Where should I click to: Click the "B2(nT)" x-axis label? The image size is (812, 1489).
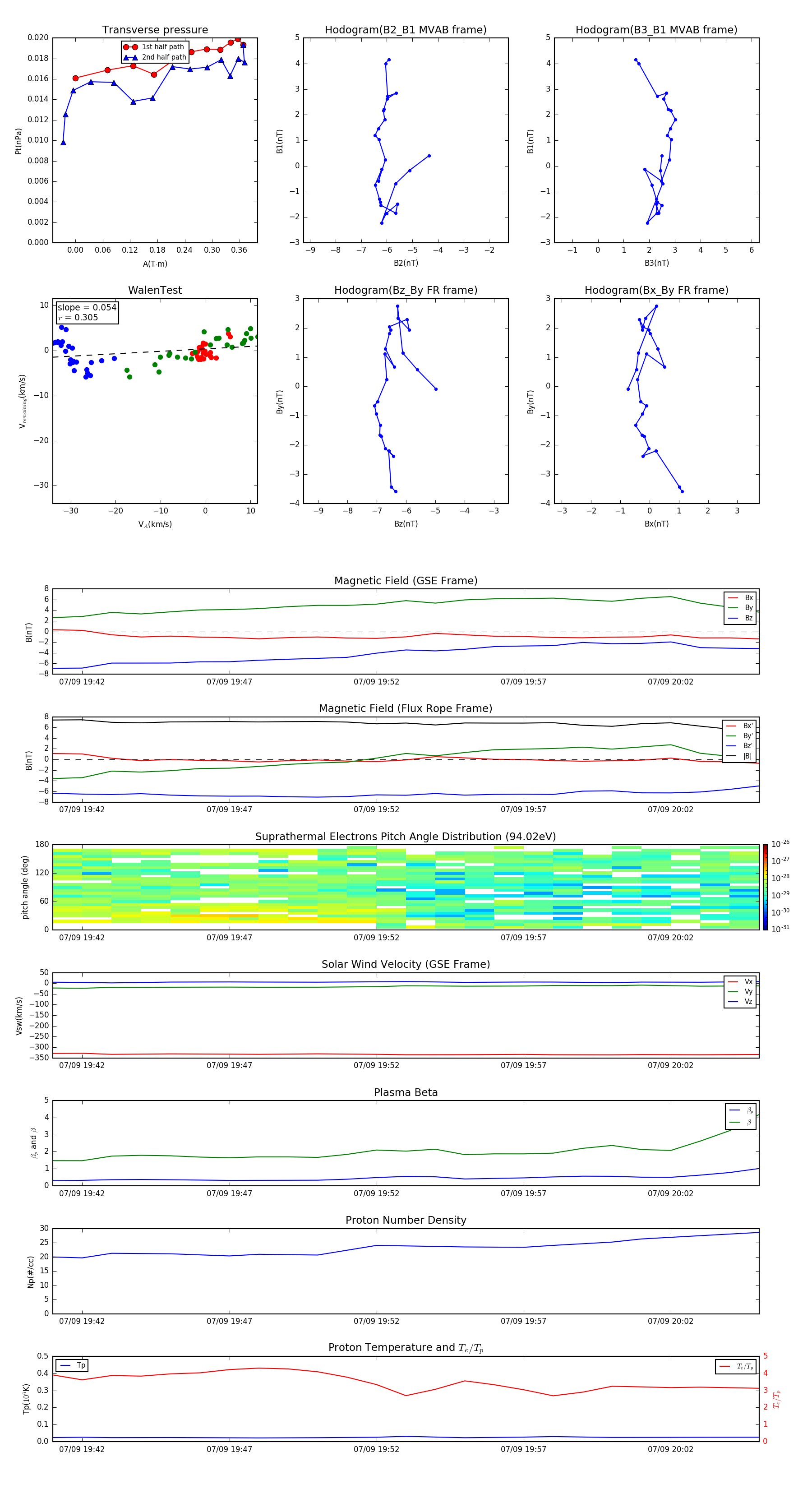406,263
